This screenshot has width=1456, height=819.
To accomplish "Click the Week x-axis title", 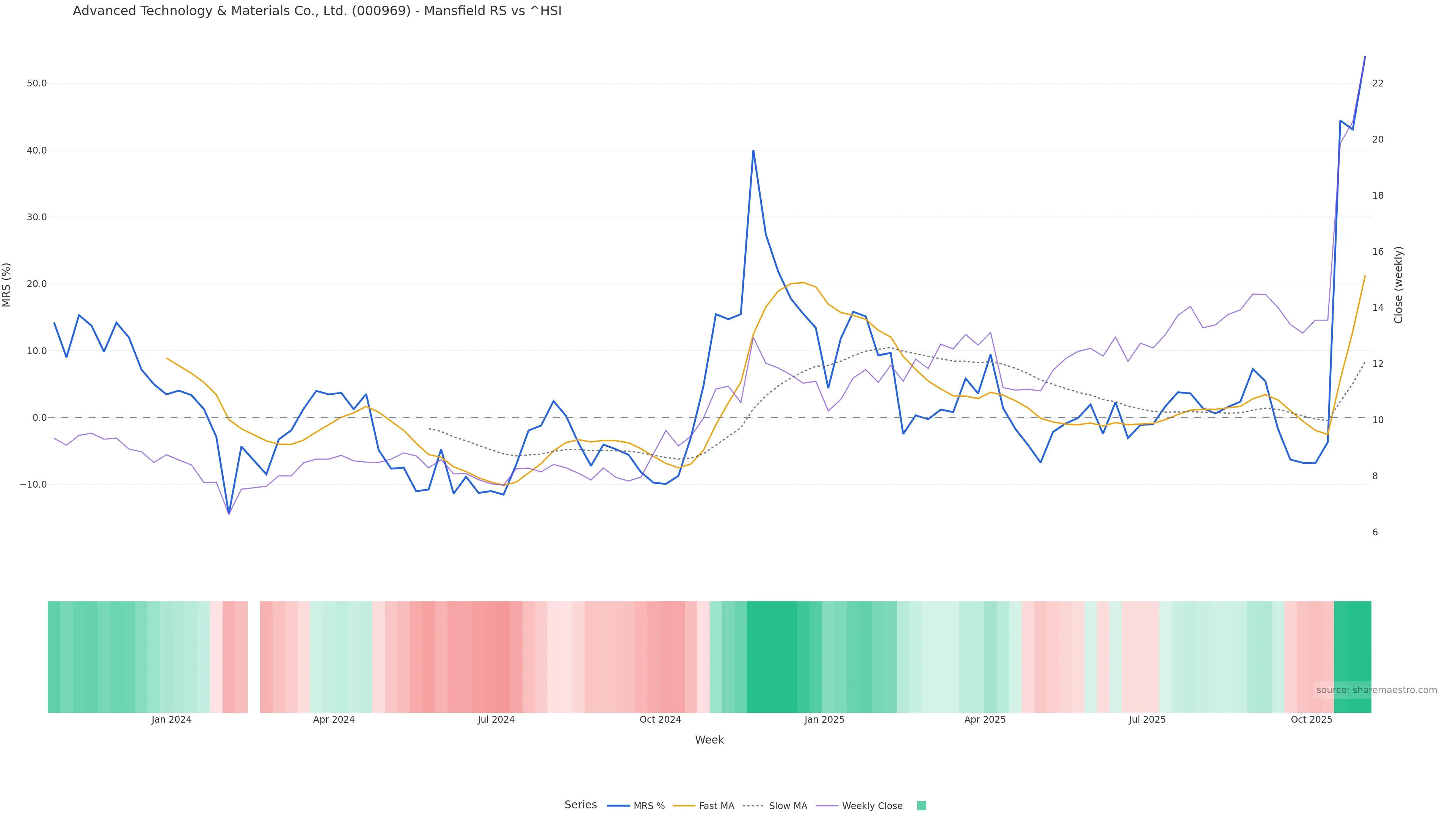I will 709,740.
